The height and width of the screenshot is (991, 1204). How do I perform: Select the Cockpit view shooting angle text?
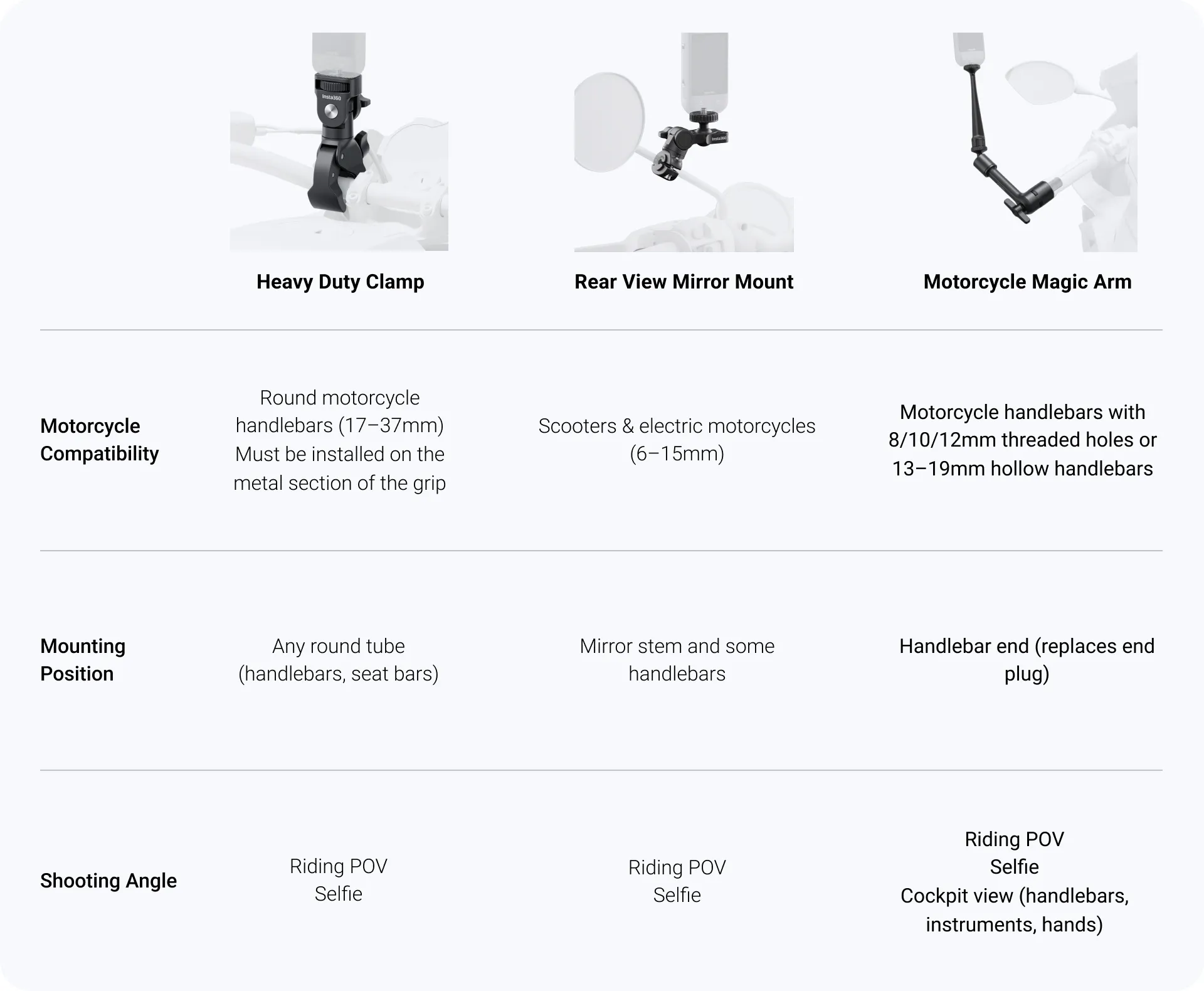(1014, 909)
